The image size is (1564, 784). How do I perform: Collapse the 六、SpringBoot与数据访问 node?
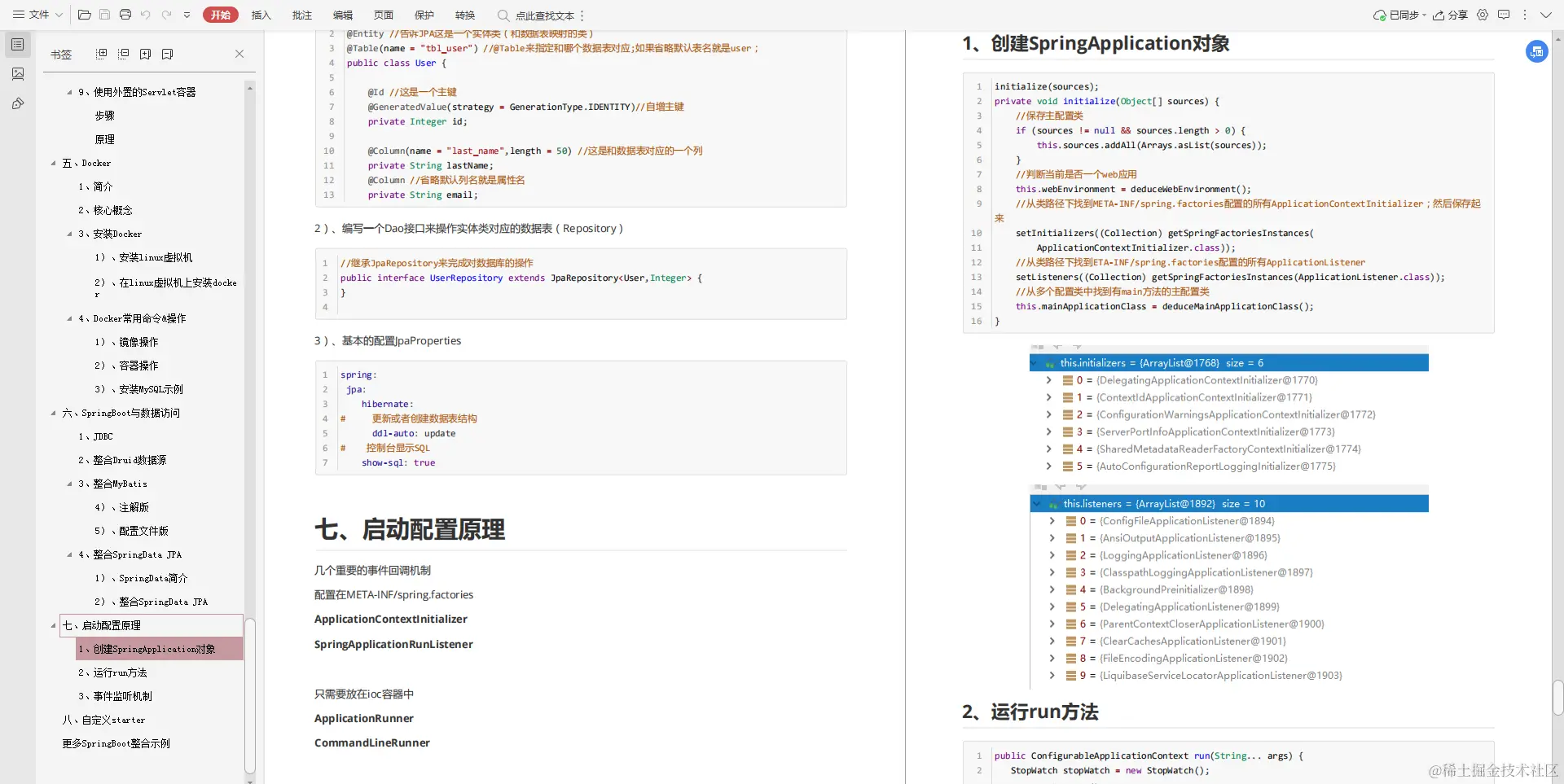[54, 413]
